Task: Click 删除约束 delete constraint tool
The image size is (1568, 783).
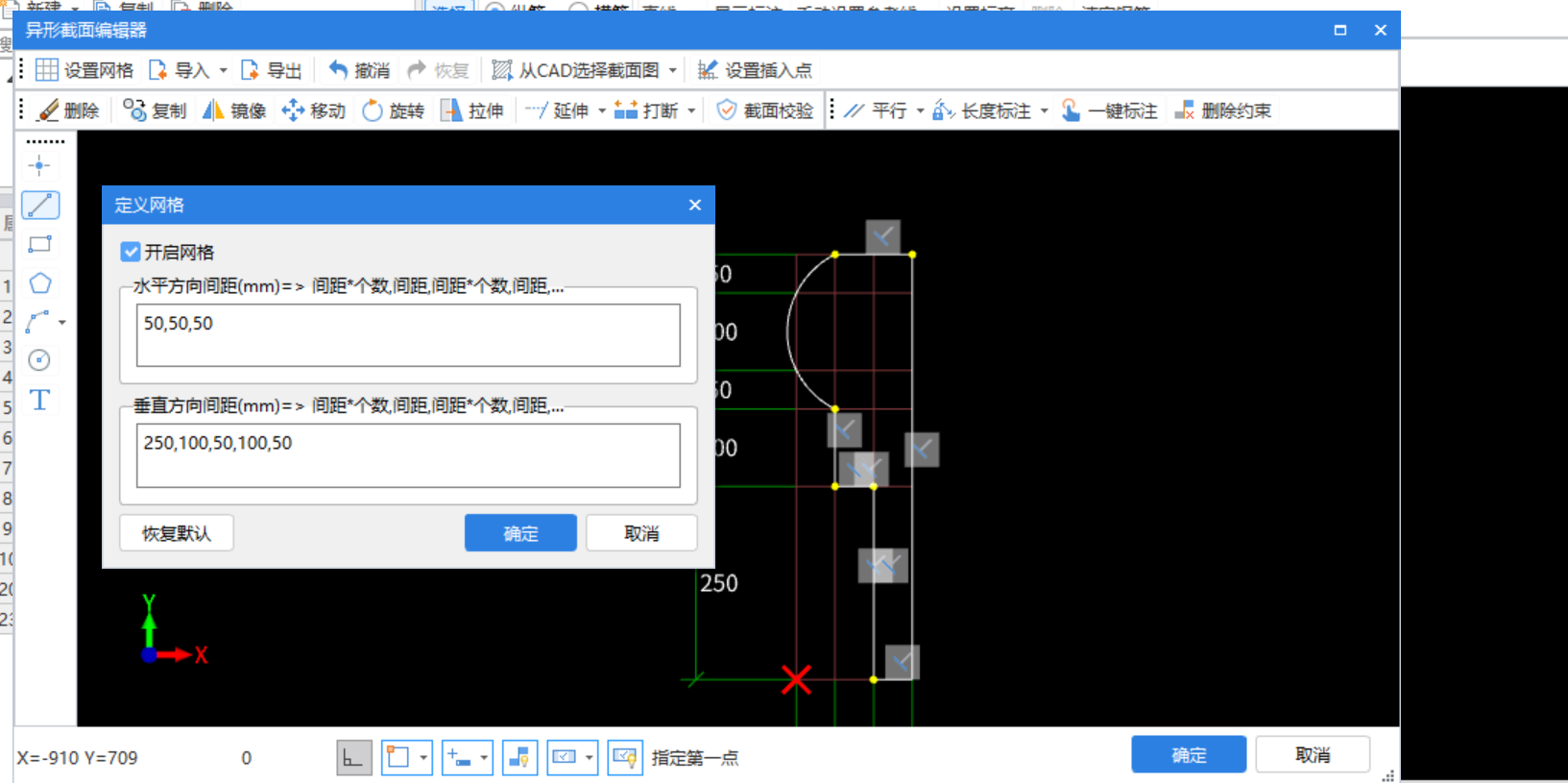Action: 1223,110
